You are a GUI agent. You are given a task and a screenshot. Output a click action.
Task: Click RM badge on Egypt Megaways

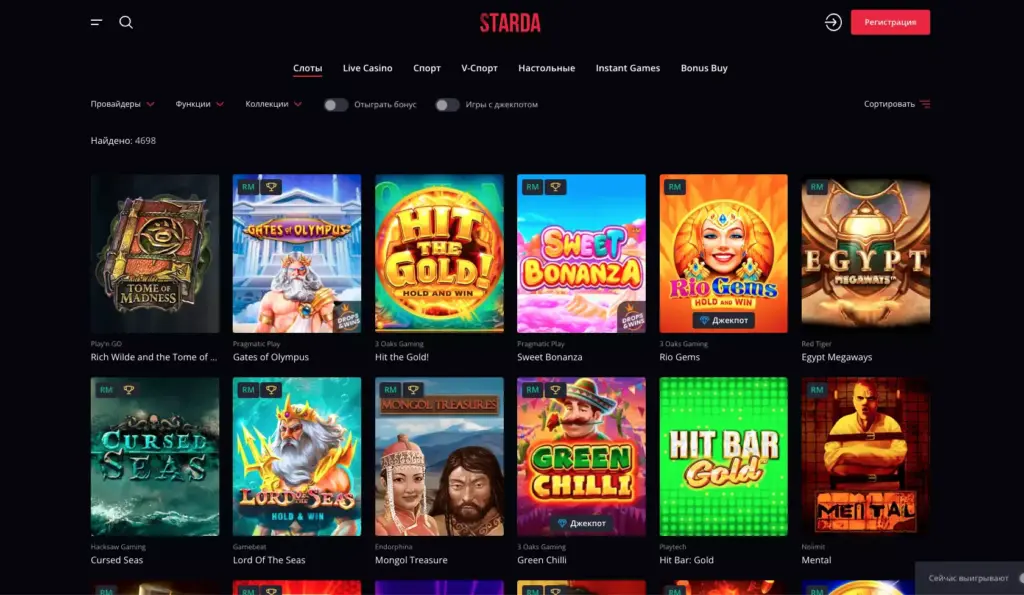coord(816,187)
